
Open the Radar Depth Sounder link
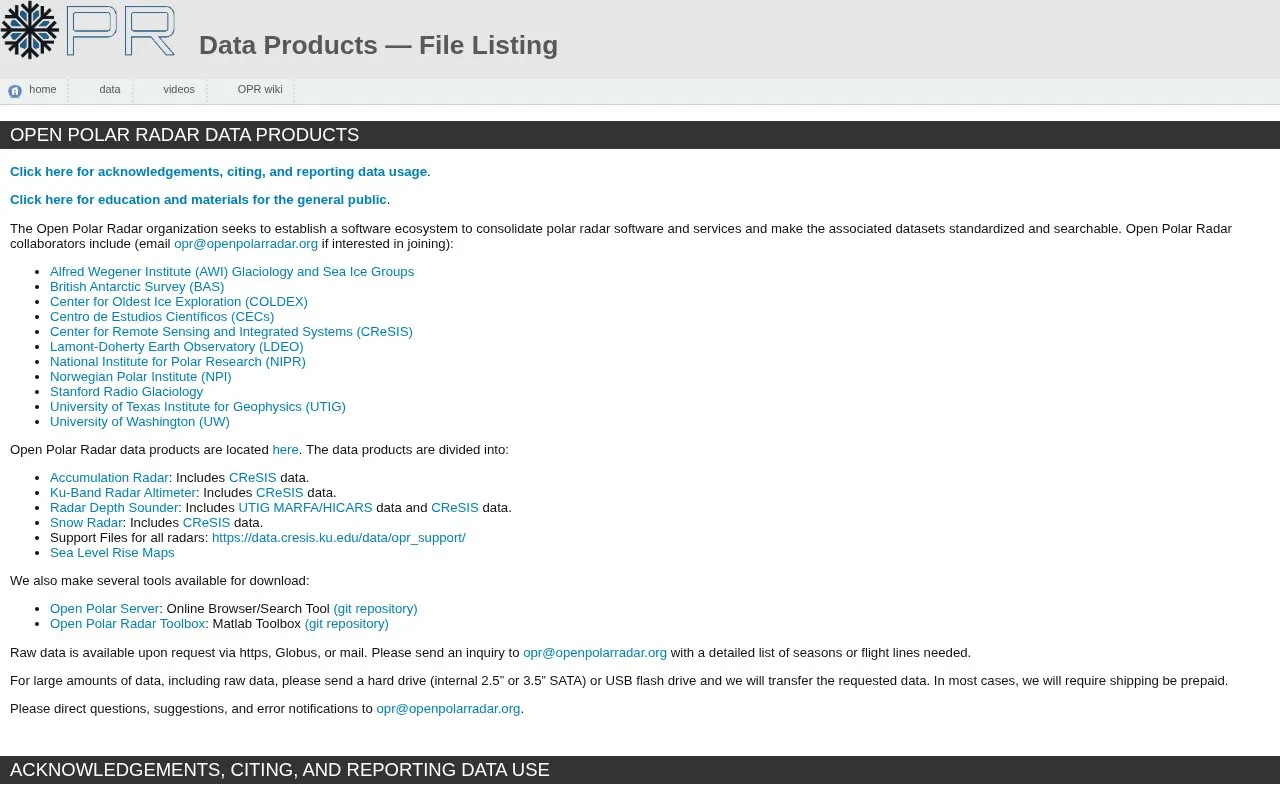point(114,508)
